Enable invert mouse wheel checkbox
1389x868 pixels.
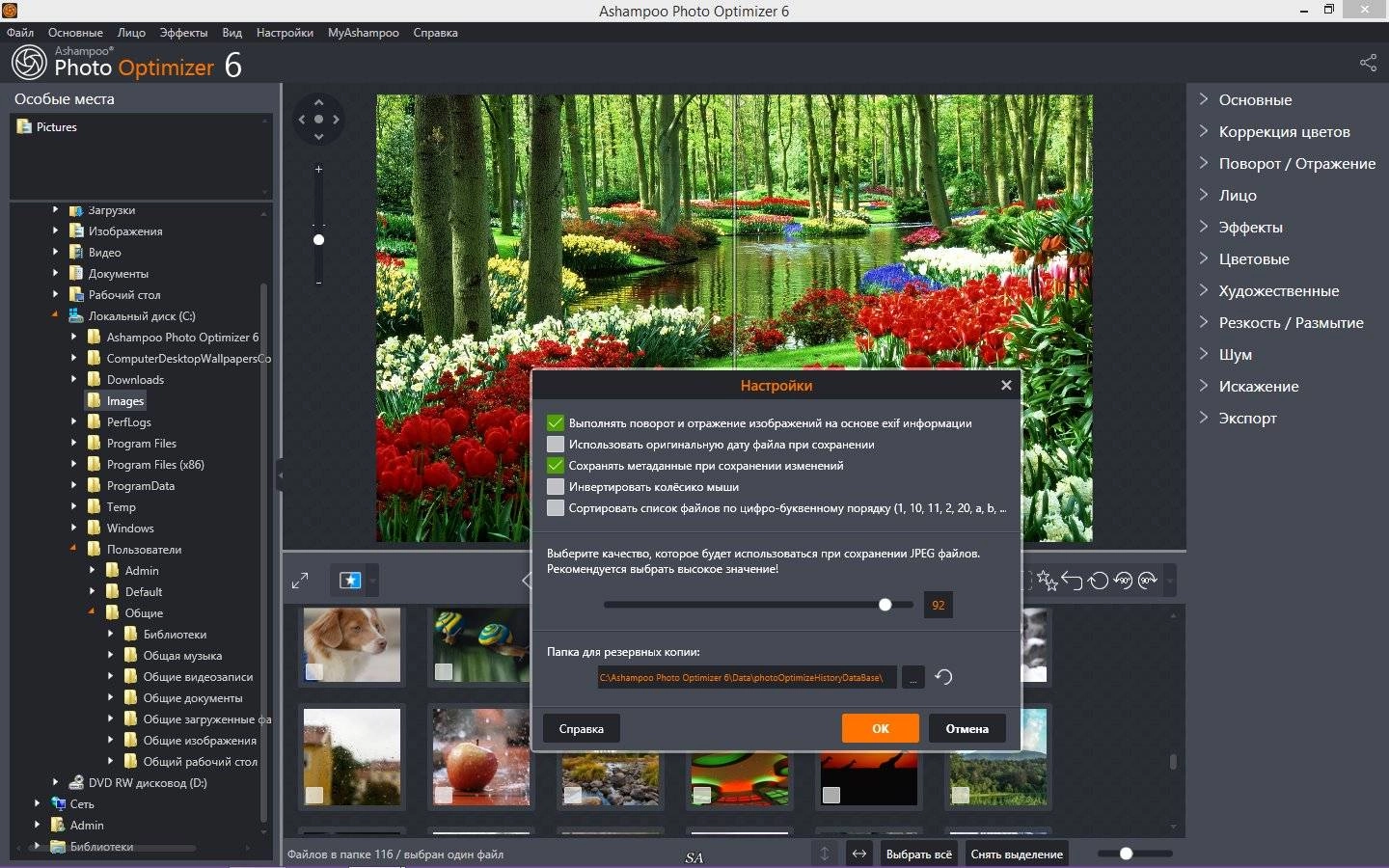[555, 486]
